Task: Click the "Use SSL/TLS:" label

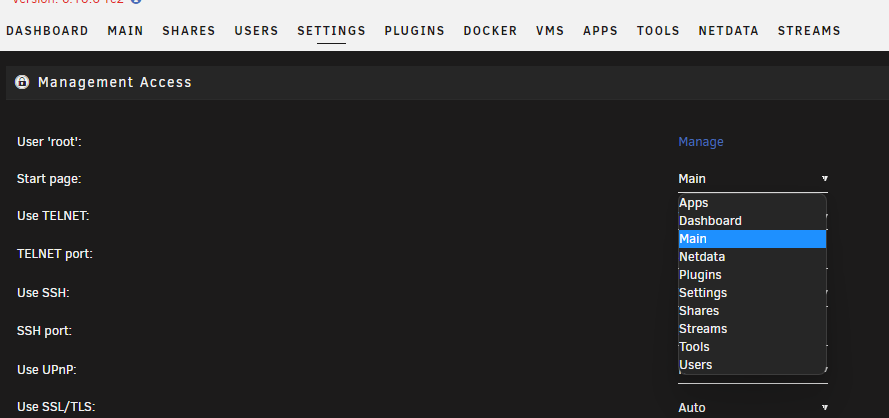Action: point(56,407)
